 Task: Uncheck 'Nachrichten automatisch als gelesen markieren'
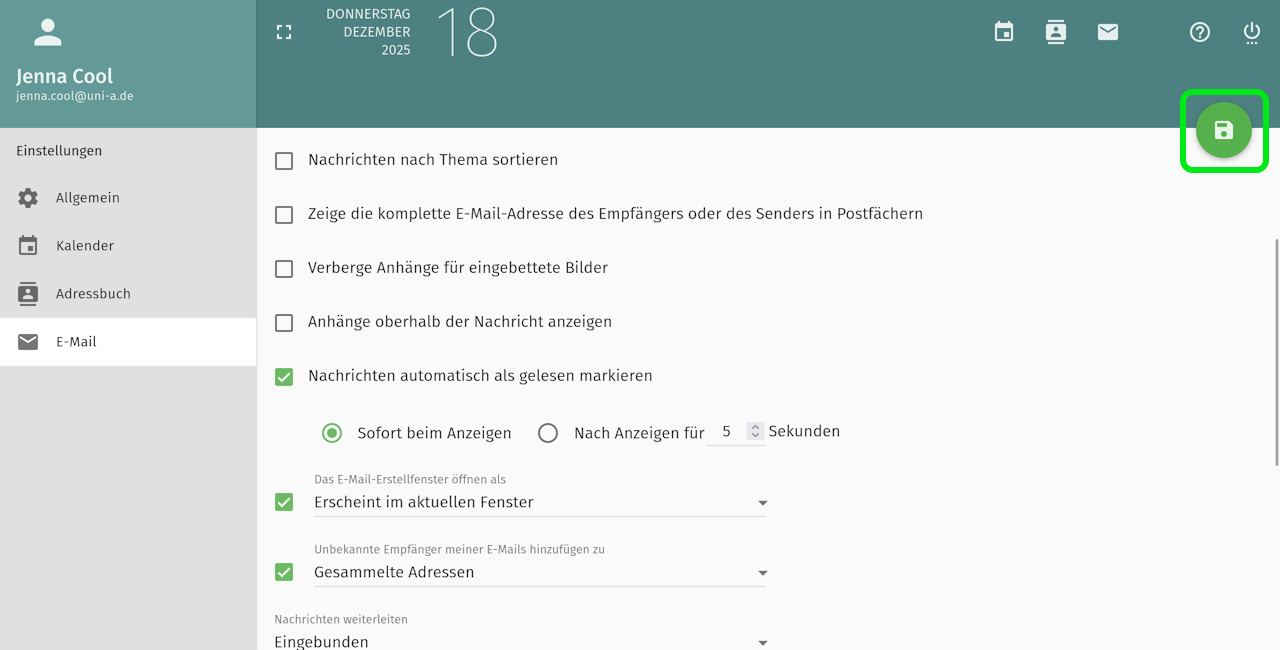tap(284, 376)
